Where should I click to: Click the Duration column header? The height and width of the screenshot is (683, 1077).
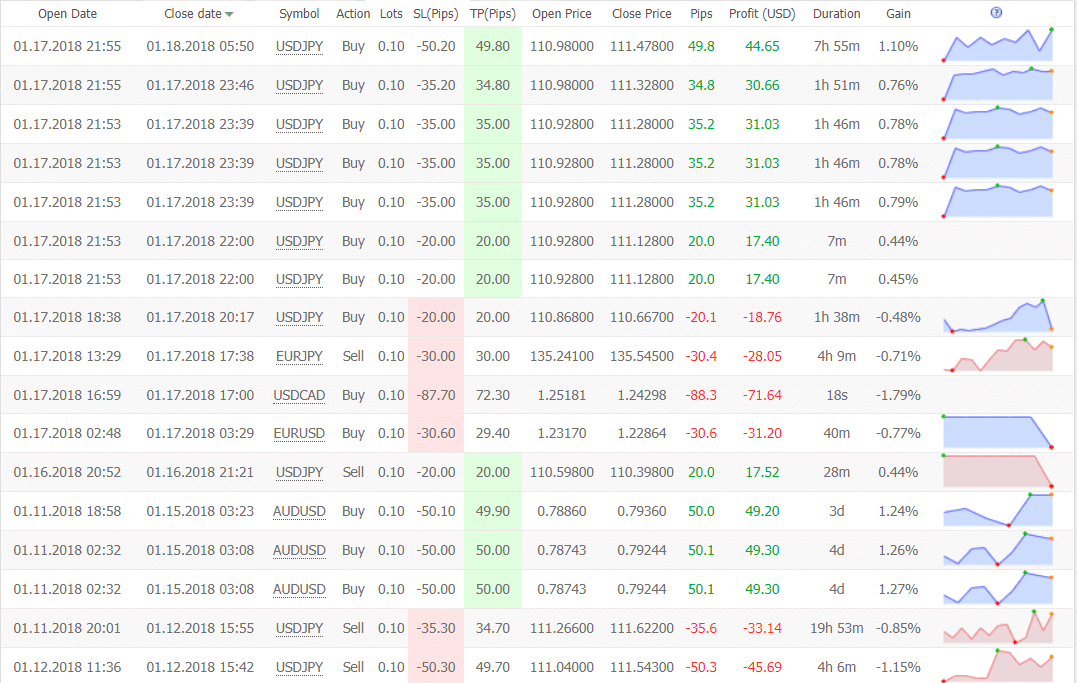[x=837, y=14]
